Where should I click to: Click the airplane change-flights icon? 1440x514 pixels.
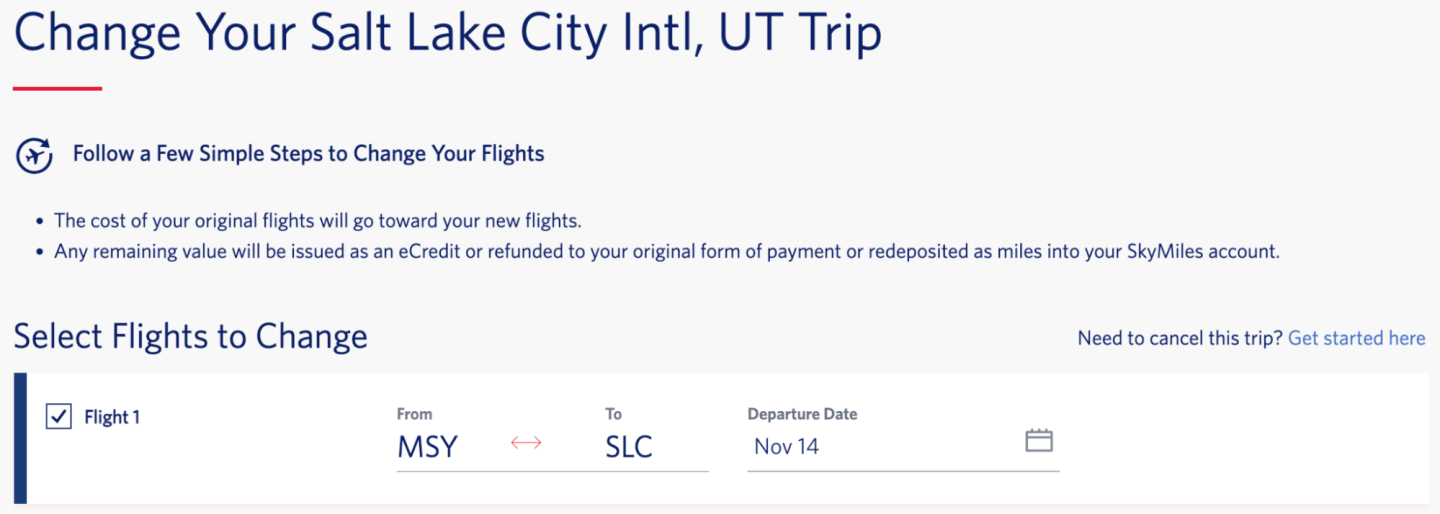click(35, 155)
